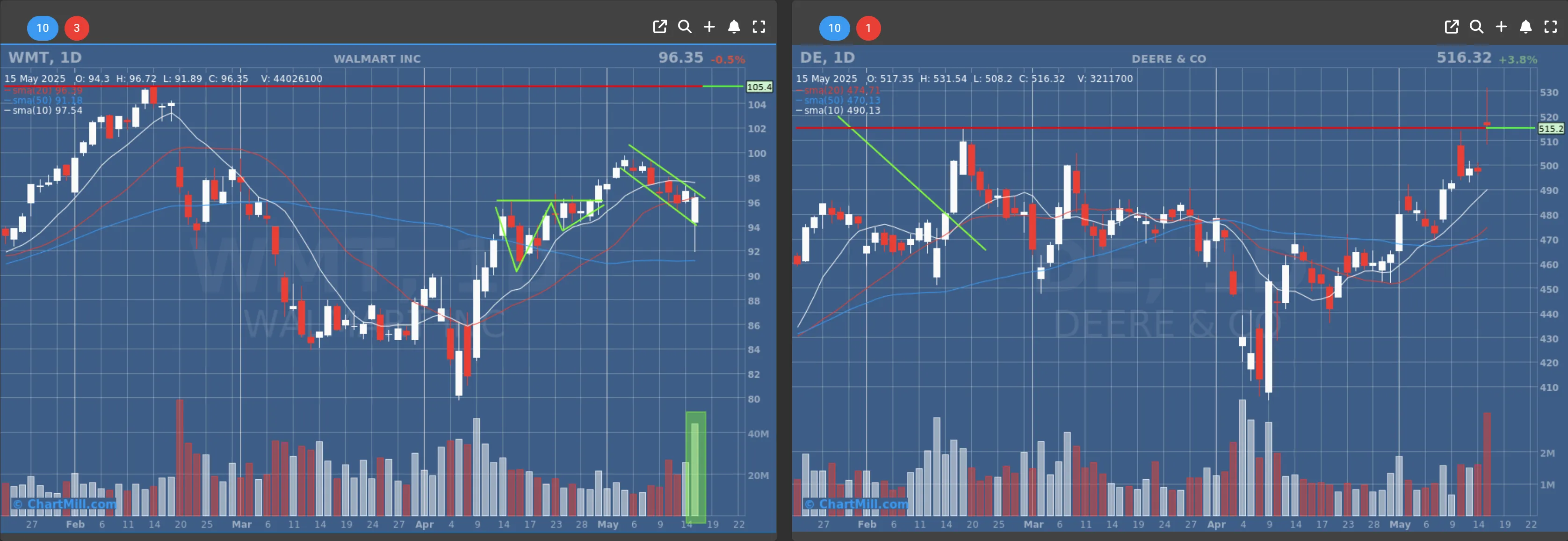Click blue badge 10 above DE chart
1568x541 pixels.
[835, 28]
